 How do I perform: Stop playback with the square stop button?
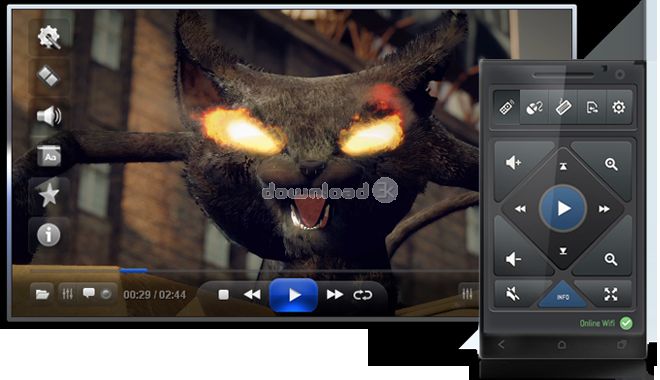click(x=224, y=295)
